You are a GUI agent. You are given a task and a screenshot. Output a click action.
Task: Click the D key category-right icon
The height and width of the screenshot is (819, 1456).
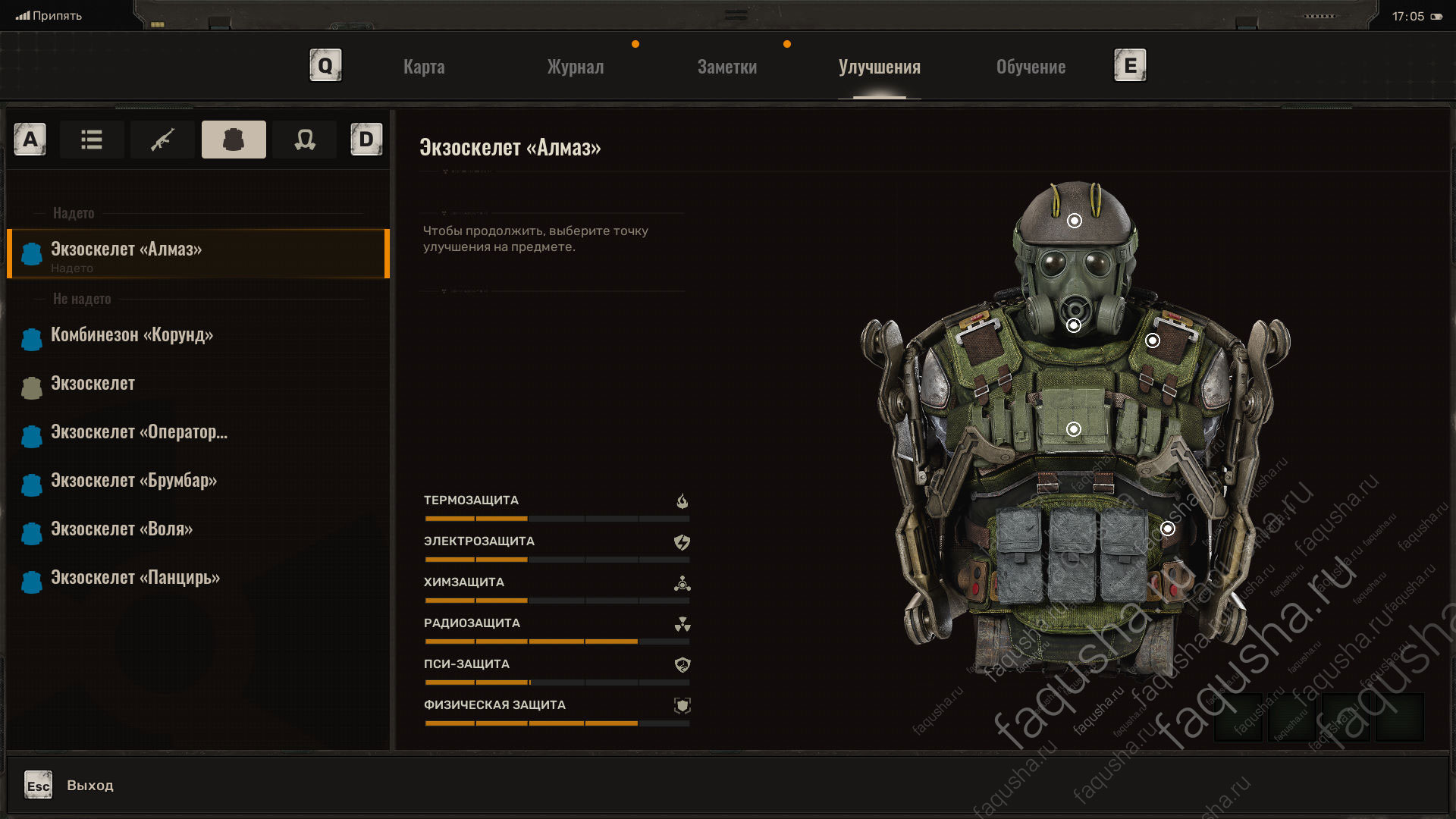[x=366, y=140]
